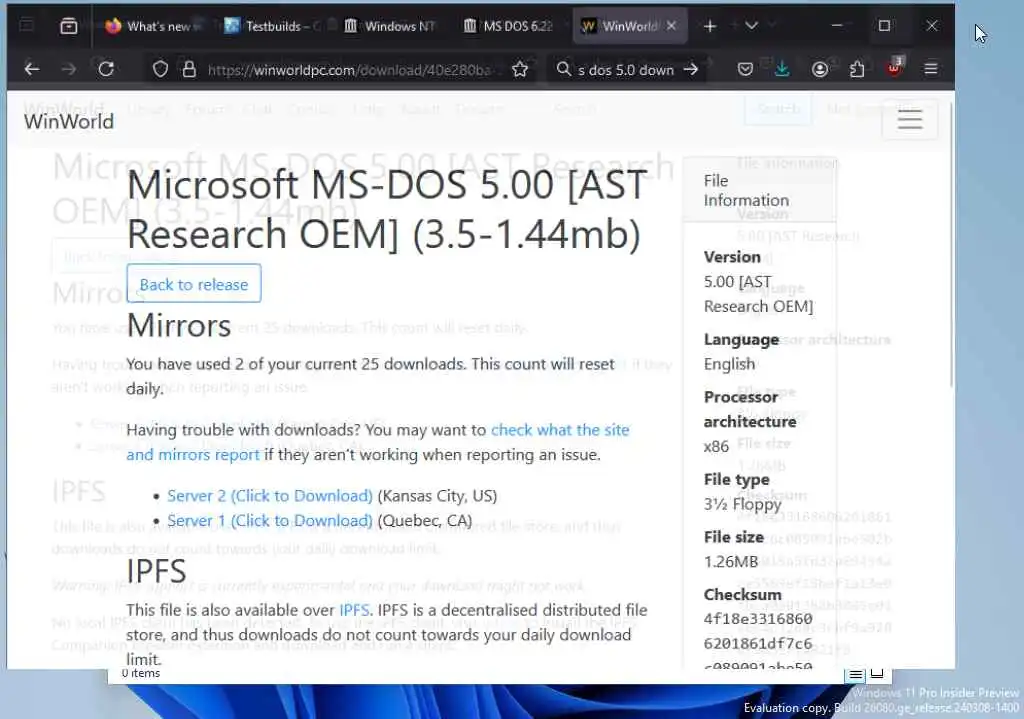Screen dimensions: 1024x719
Task: Switch Explorer window to large icons view
Action: [877, 674]
